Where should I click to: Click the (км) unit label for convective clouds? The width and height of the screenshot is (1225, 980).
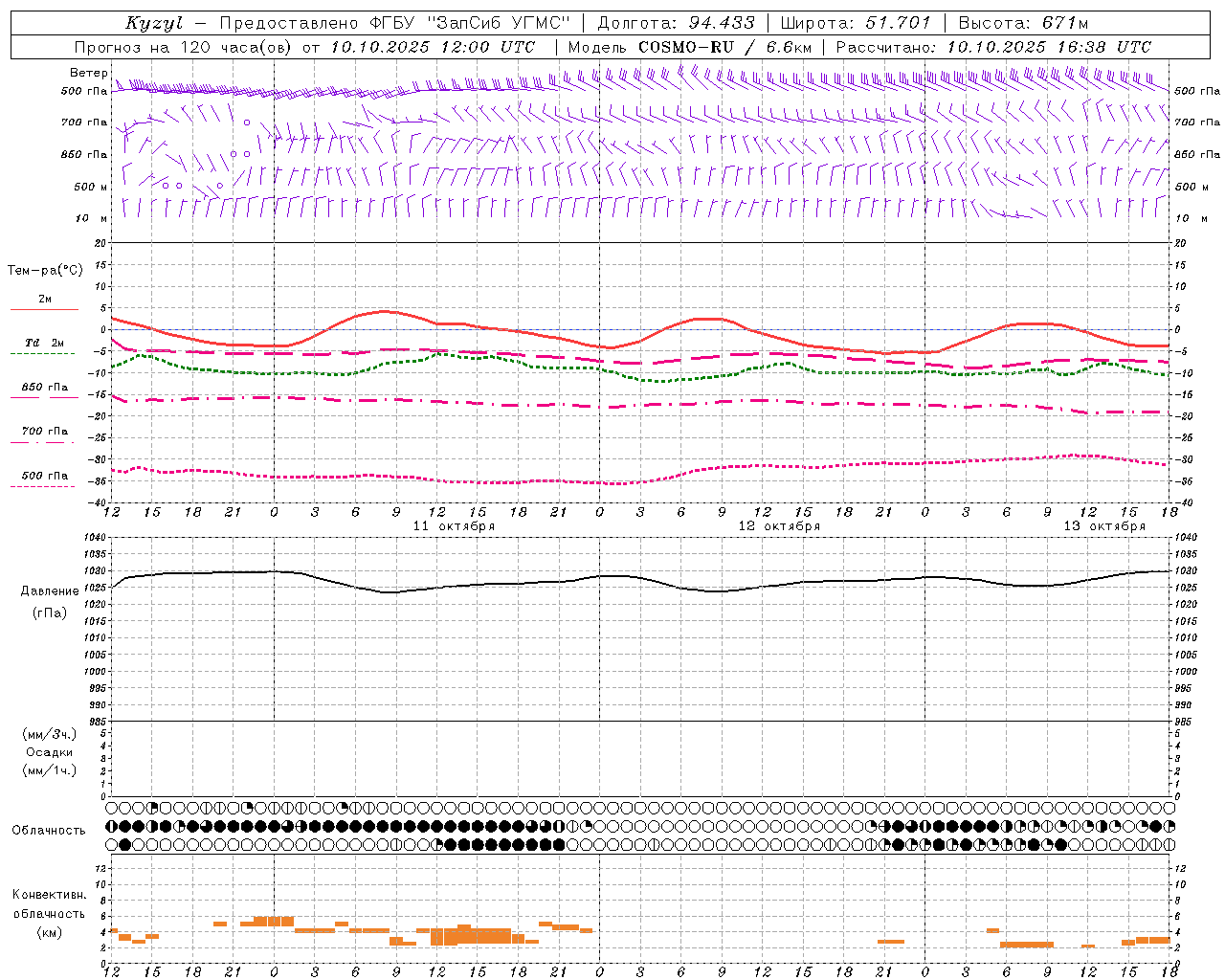[50, 932]
